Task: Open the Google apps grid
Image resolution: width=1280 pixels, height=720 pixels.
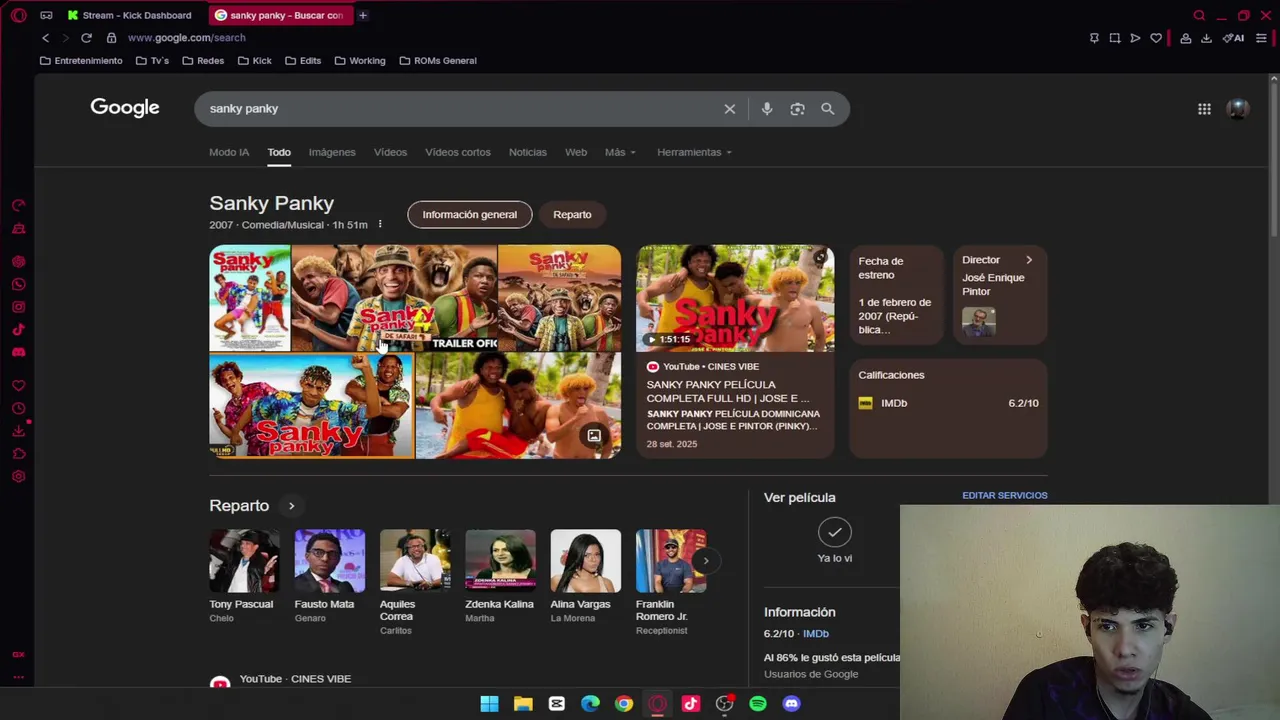Action: click(1204, 109)
